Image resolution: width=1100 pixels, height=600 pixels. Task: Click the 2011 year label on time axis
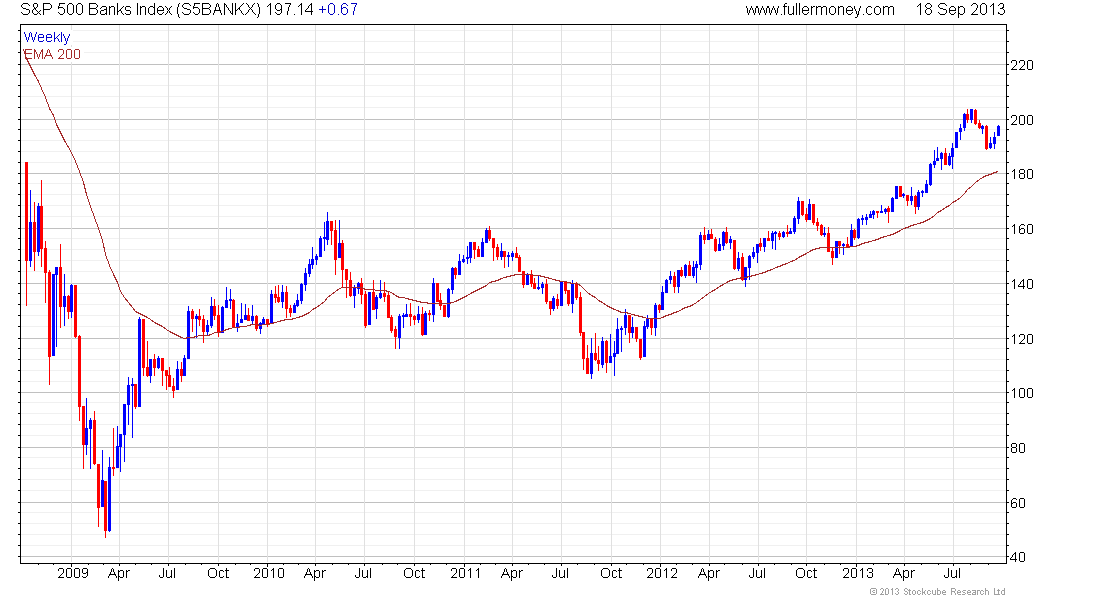[x=466, y=573]
